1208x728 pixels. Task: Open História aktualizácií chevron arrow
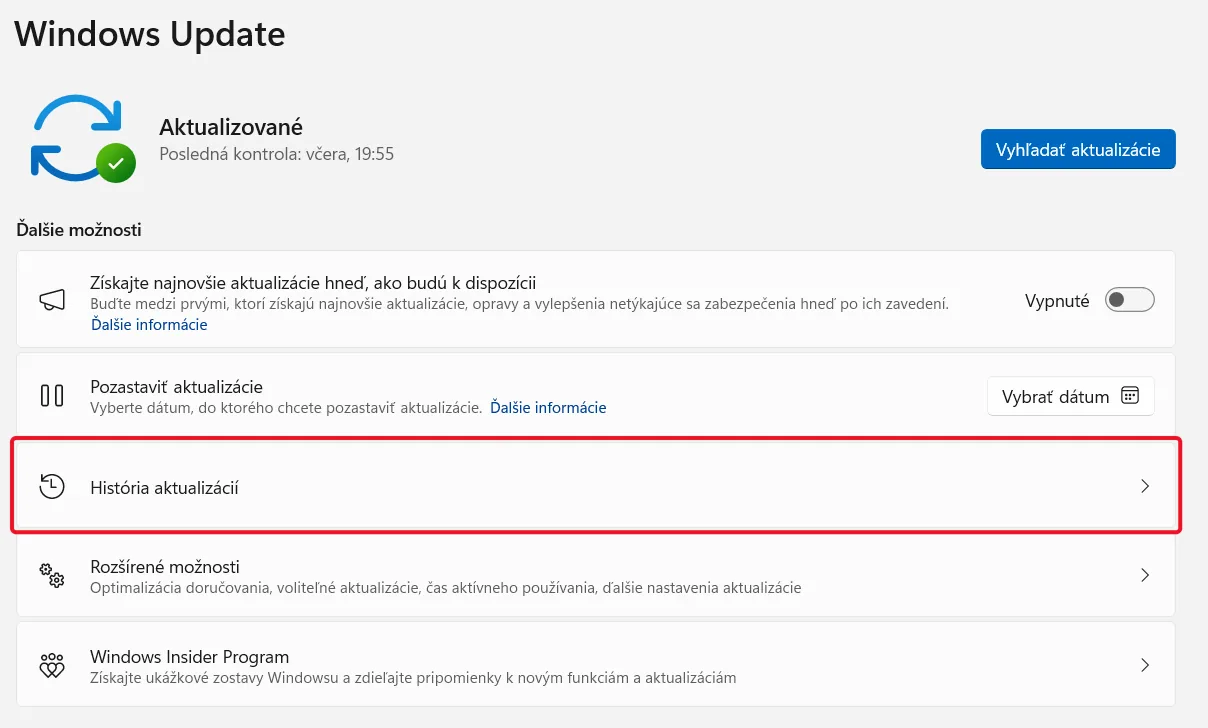point(1146,487)
